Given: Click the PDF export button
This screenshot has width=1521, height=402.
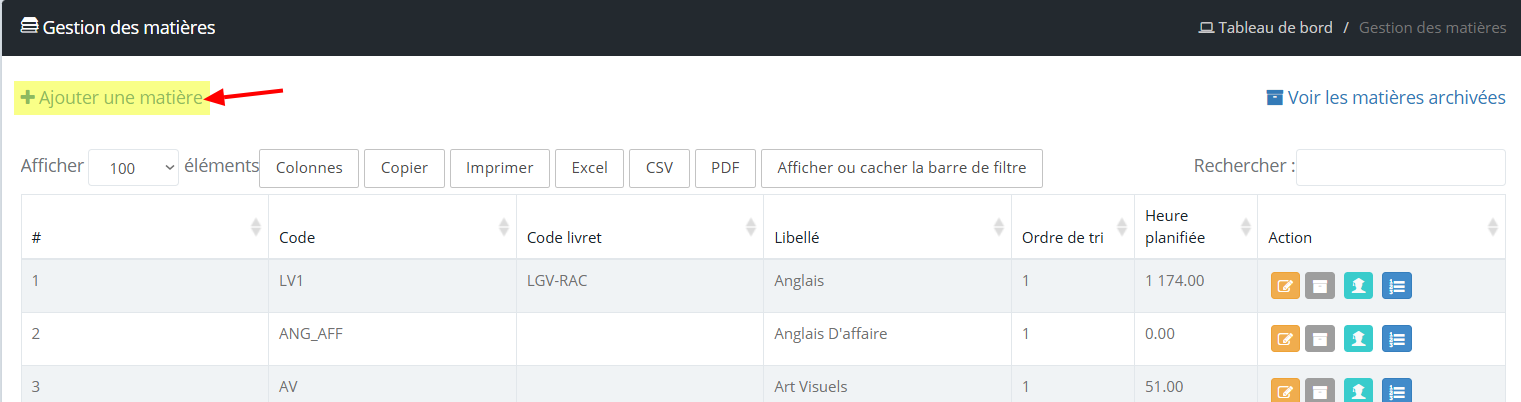Looking at the screenshot, I should click(x=725, y=168).
